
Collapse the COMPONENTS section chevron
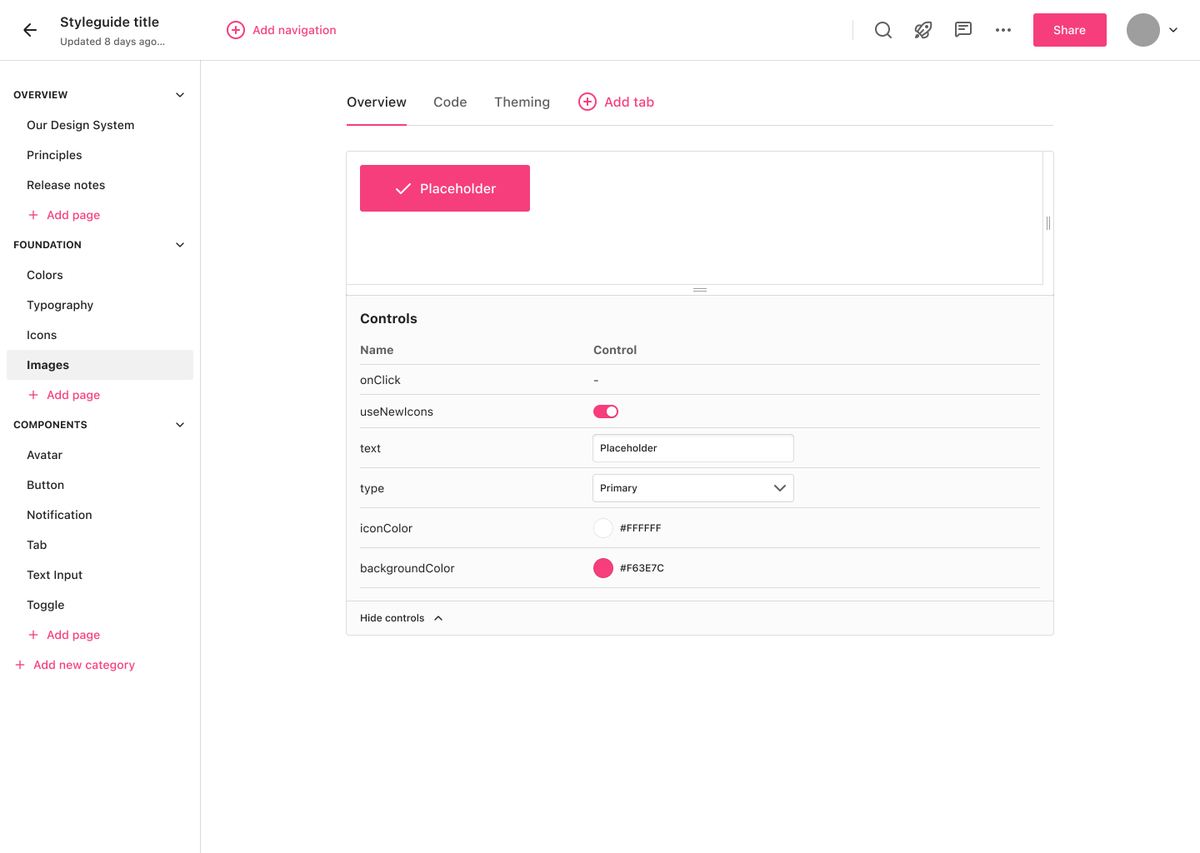click(x=180, y=425)
